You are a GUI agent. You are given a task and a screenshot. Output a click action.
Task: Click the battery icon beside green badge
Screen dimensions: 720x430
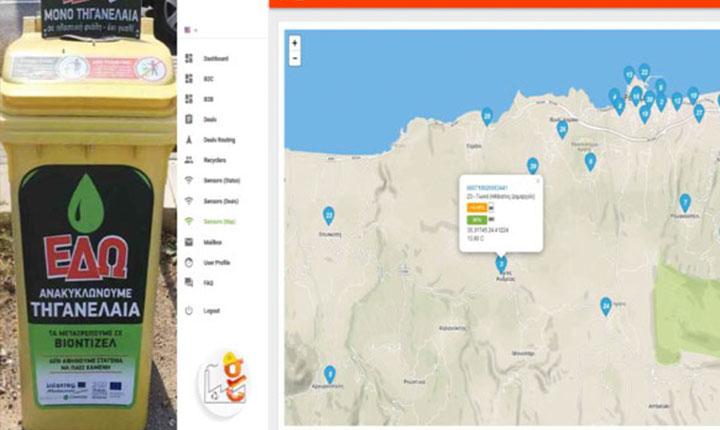click(x=491, y=220)
